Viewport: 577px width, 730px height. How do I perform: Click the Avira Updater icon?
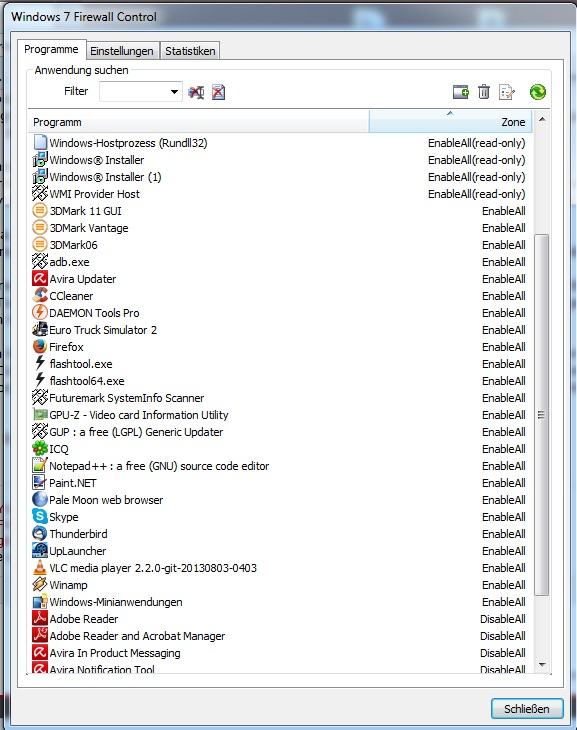[40, 278]
